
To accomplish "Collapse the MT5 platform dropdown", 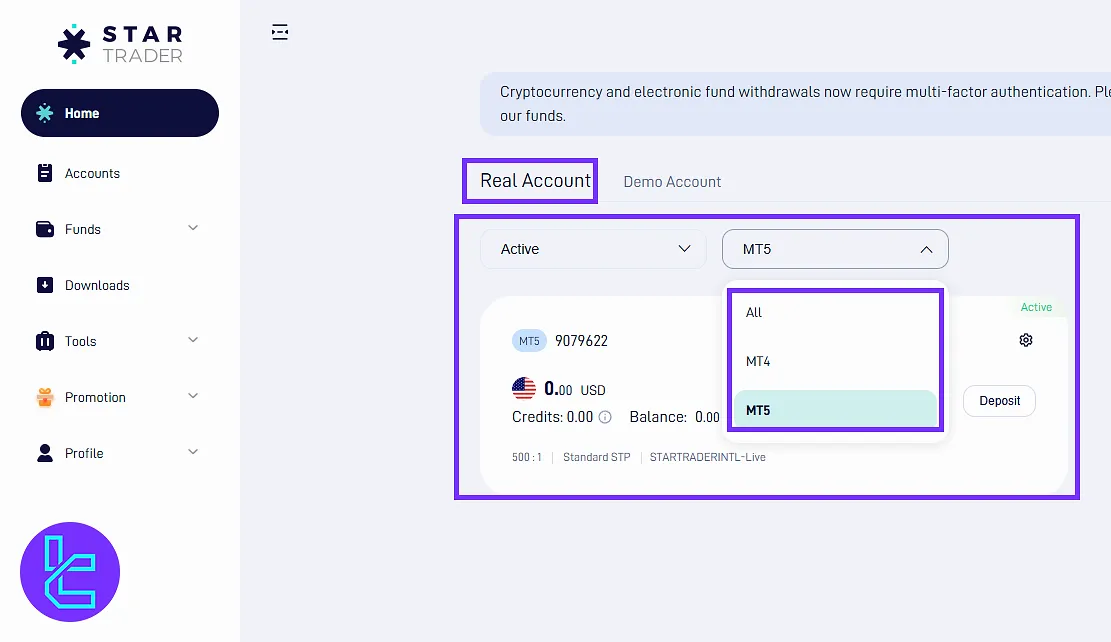I will tap(835, 249).
